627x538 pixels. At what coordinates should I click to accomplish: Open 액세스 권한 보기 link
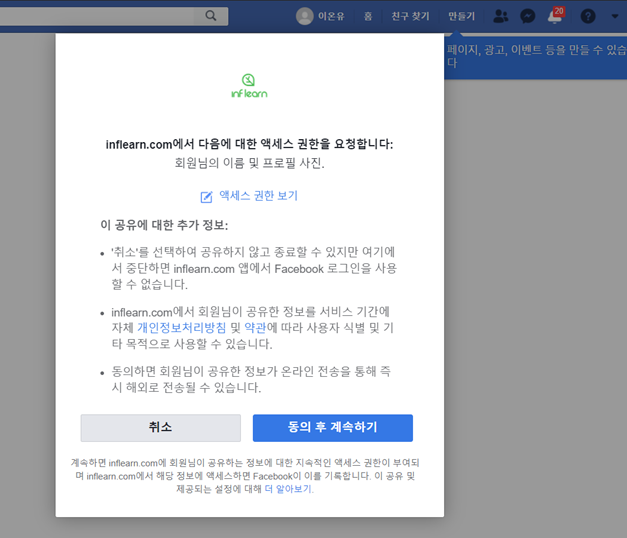click(258, 196)
